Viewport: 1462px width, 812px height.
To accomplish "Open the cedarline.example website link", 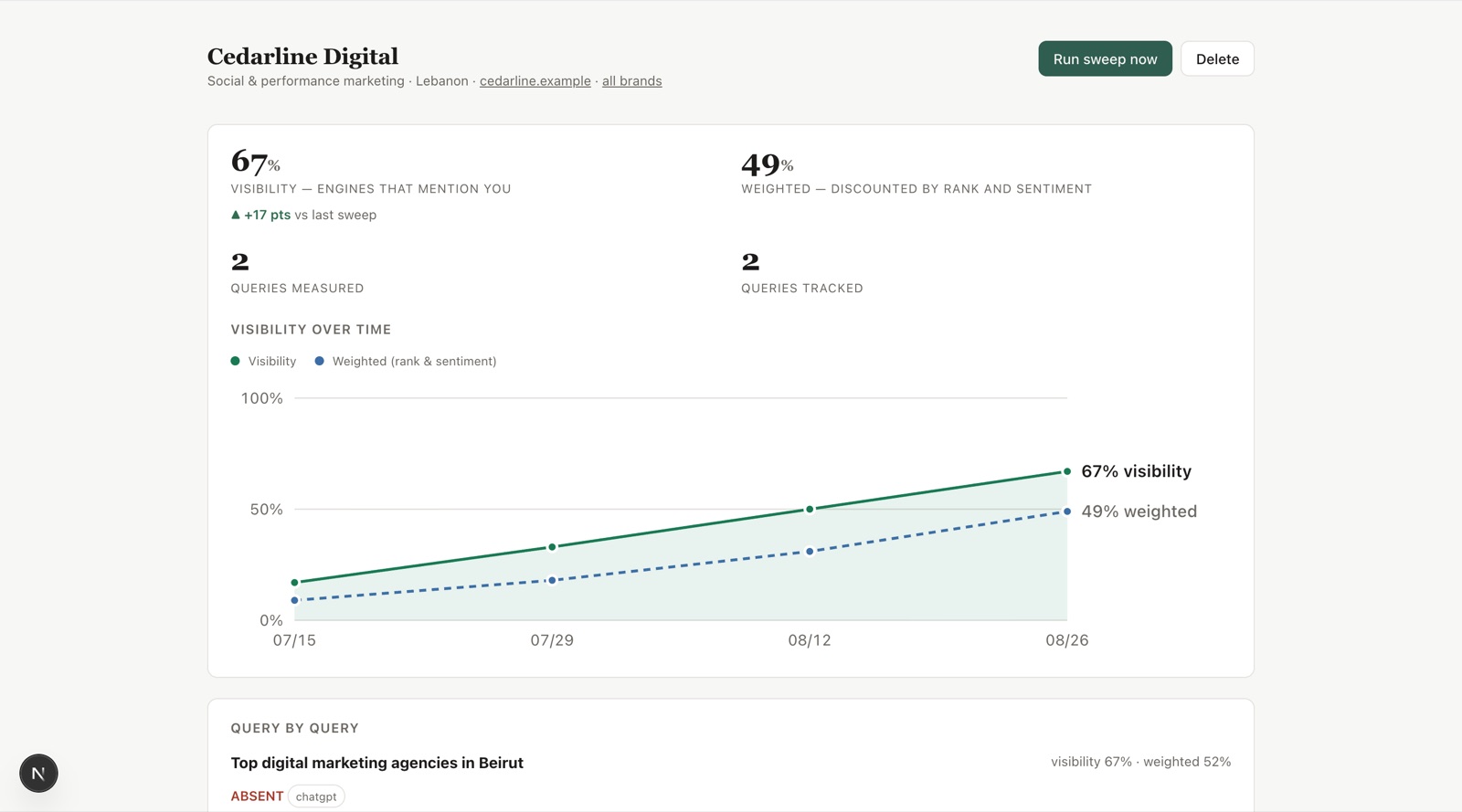I will (535, 80).
